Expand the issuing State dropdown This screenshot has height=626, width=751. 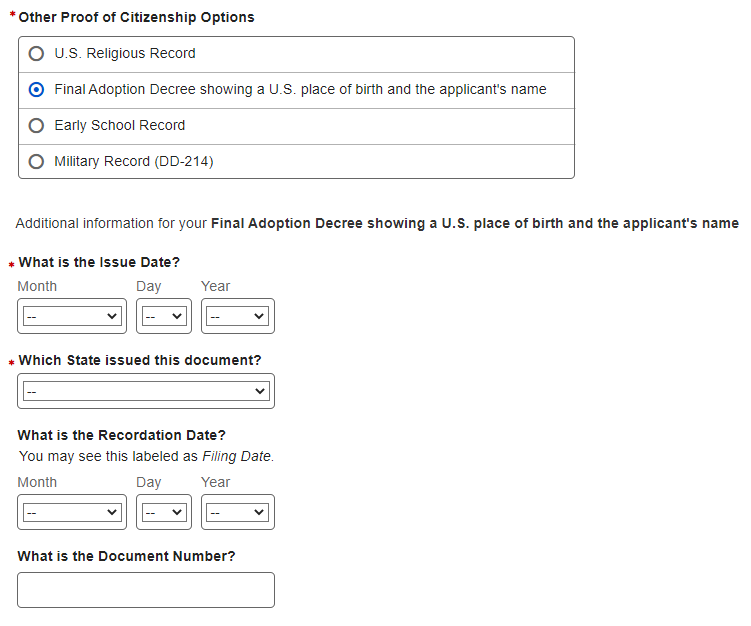click(x=145, y=391)
